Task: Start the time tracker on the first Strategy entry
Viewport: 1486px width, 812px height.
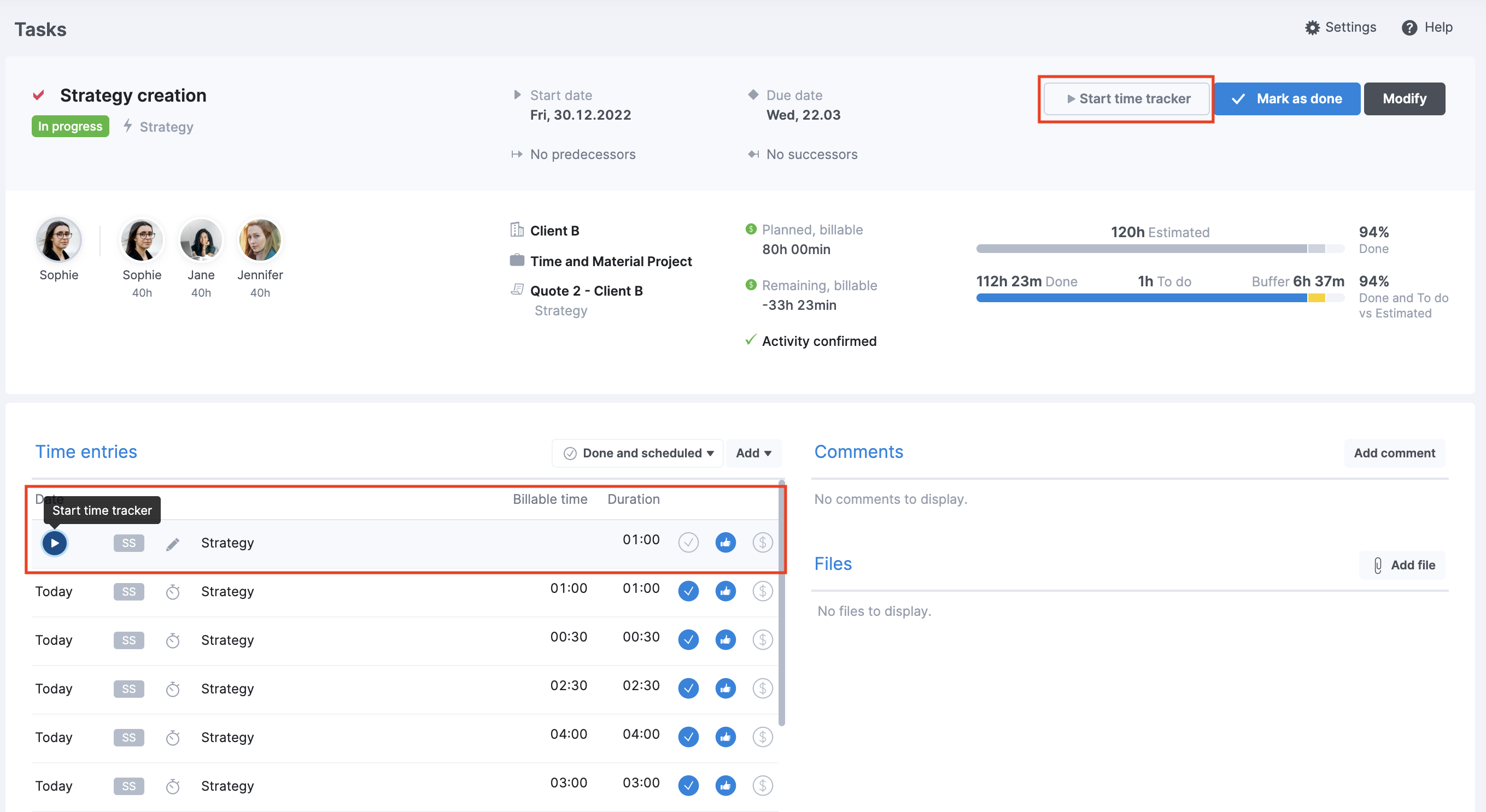Action: [x=54, y=543]
